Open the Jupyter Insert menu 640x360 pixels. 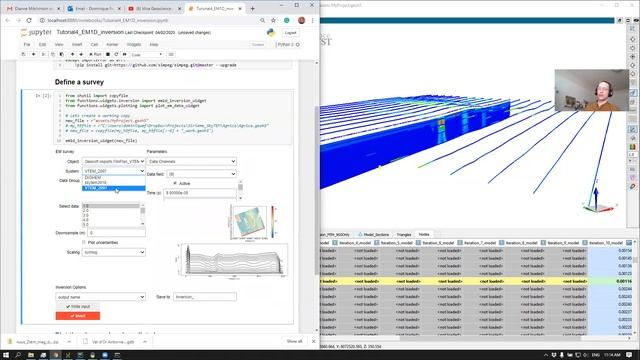pyautogui.click(x=77, y=44)
